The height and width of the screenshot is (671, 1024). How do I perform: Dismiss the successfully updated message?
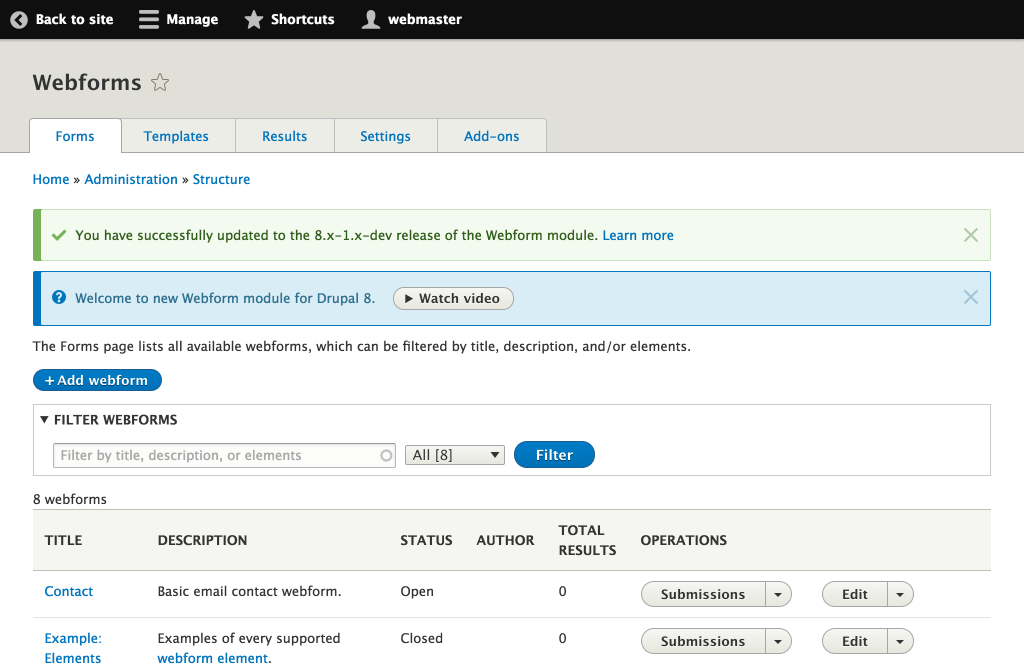(x=970, y=235)
